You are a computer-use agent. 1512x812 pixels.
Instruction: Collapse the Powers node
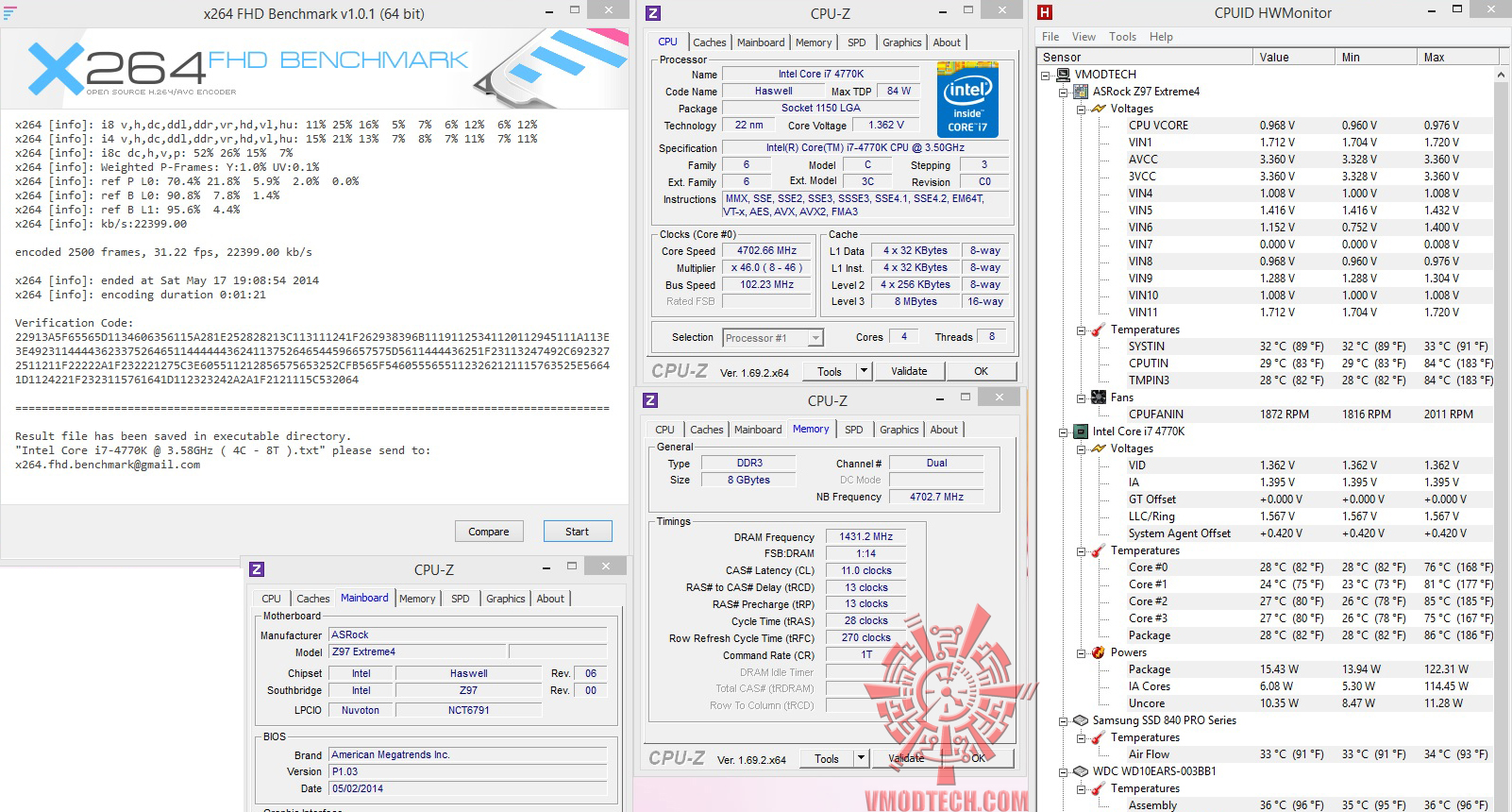[x=1081, y=652]
